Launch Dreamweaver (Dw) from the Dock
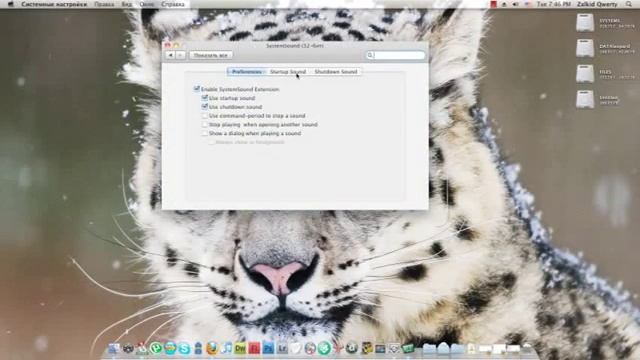Image resolution: width=640 pixels, height=360 pixels. pyautogui.click(x=240, y=348)
